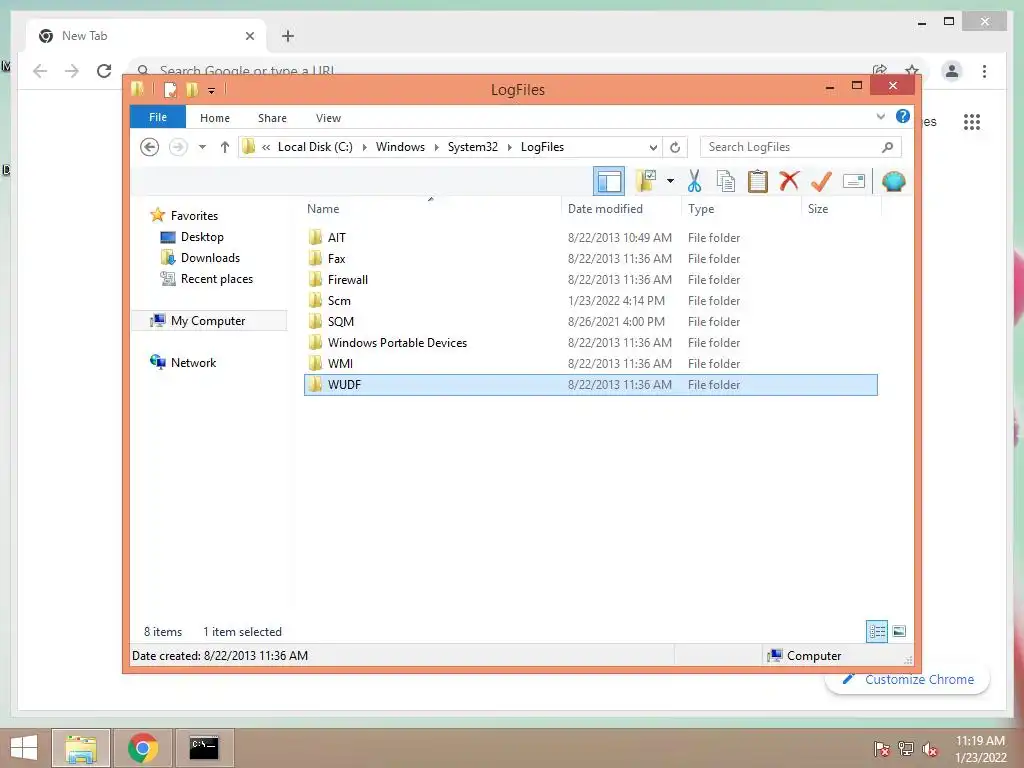The width and height of the screenshot is (1024, 768).
Task: Click quick access New folder icon in title bar
Action: 192,89
